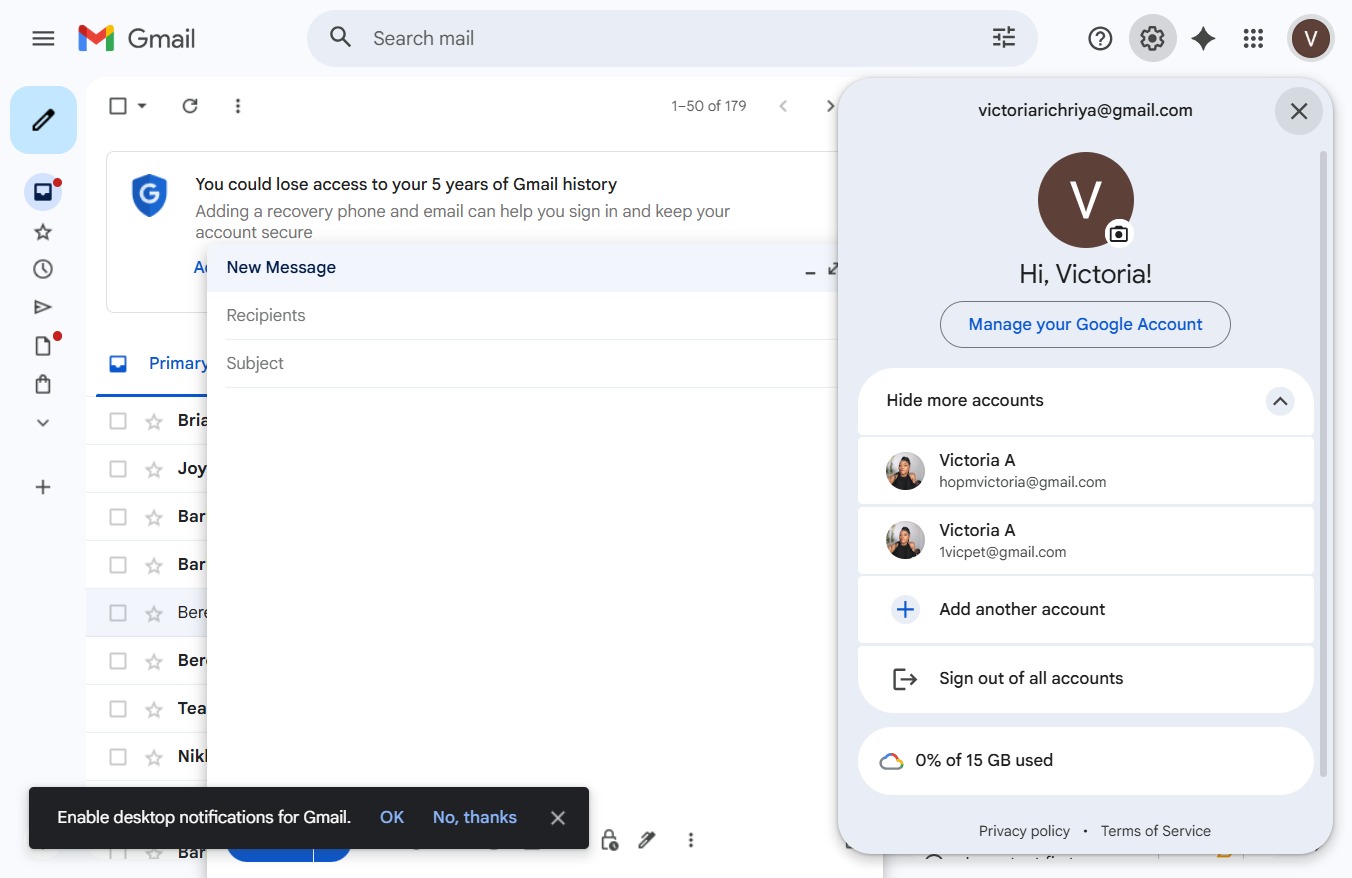Click the Subject field
The width and height of the screenshot is (1352, 878).
(x=530, y=364)
